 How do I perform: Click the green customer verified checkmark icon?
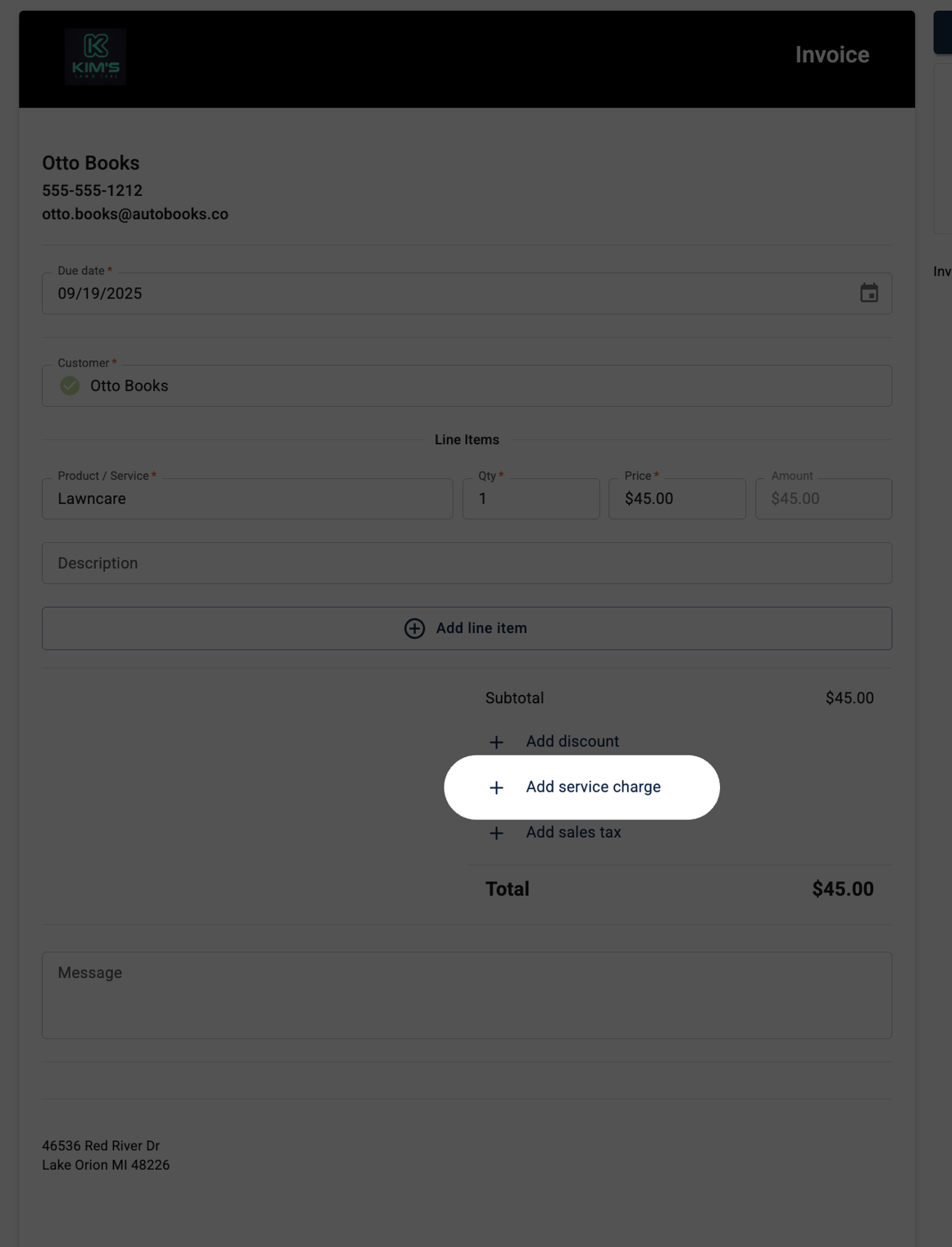pos(70,386)
